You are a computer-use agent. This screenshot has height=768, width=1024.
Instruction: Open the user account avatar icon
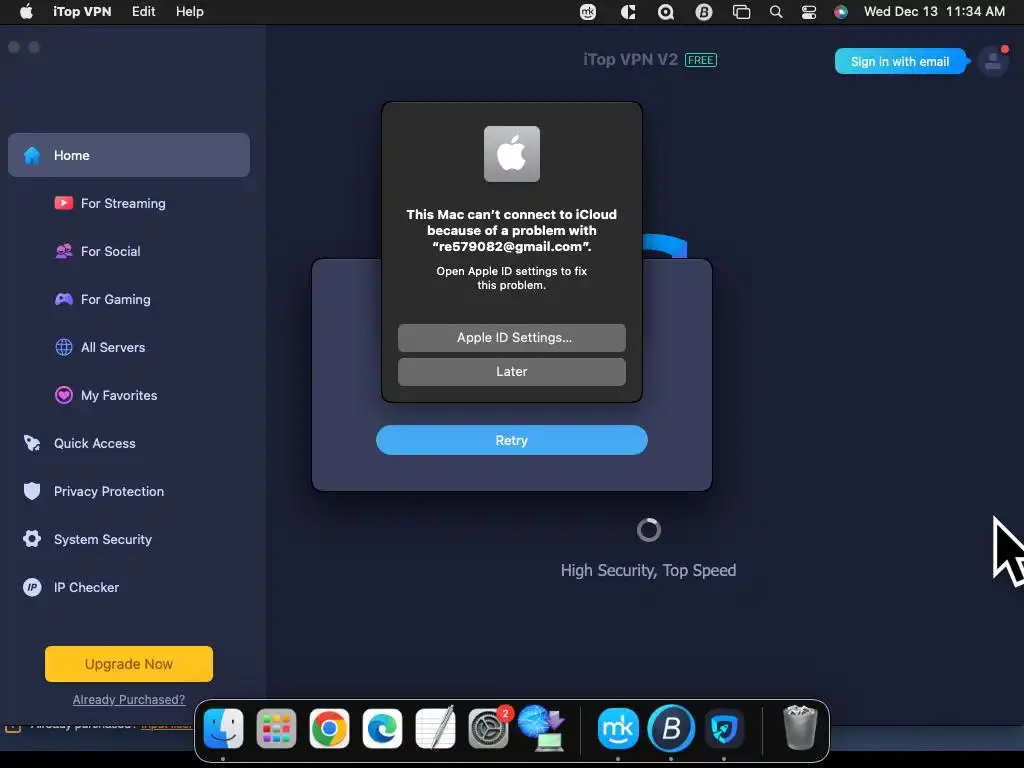993,62
